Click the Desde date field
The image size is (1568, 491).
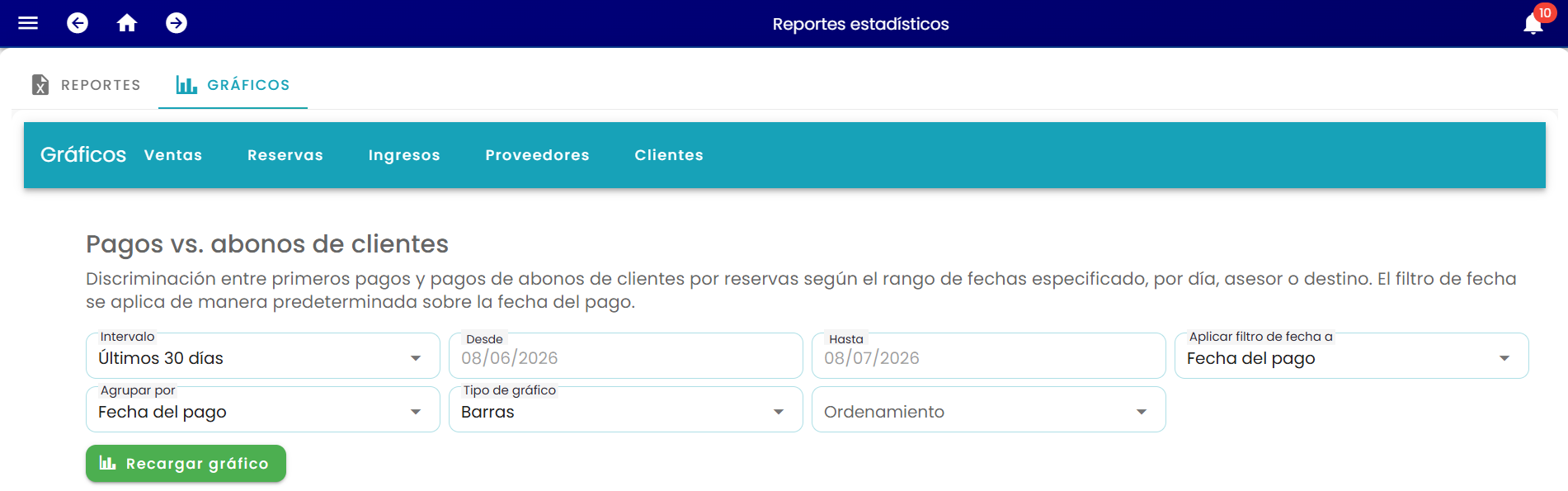tap(625, 356)
